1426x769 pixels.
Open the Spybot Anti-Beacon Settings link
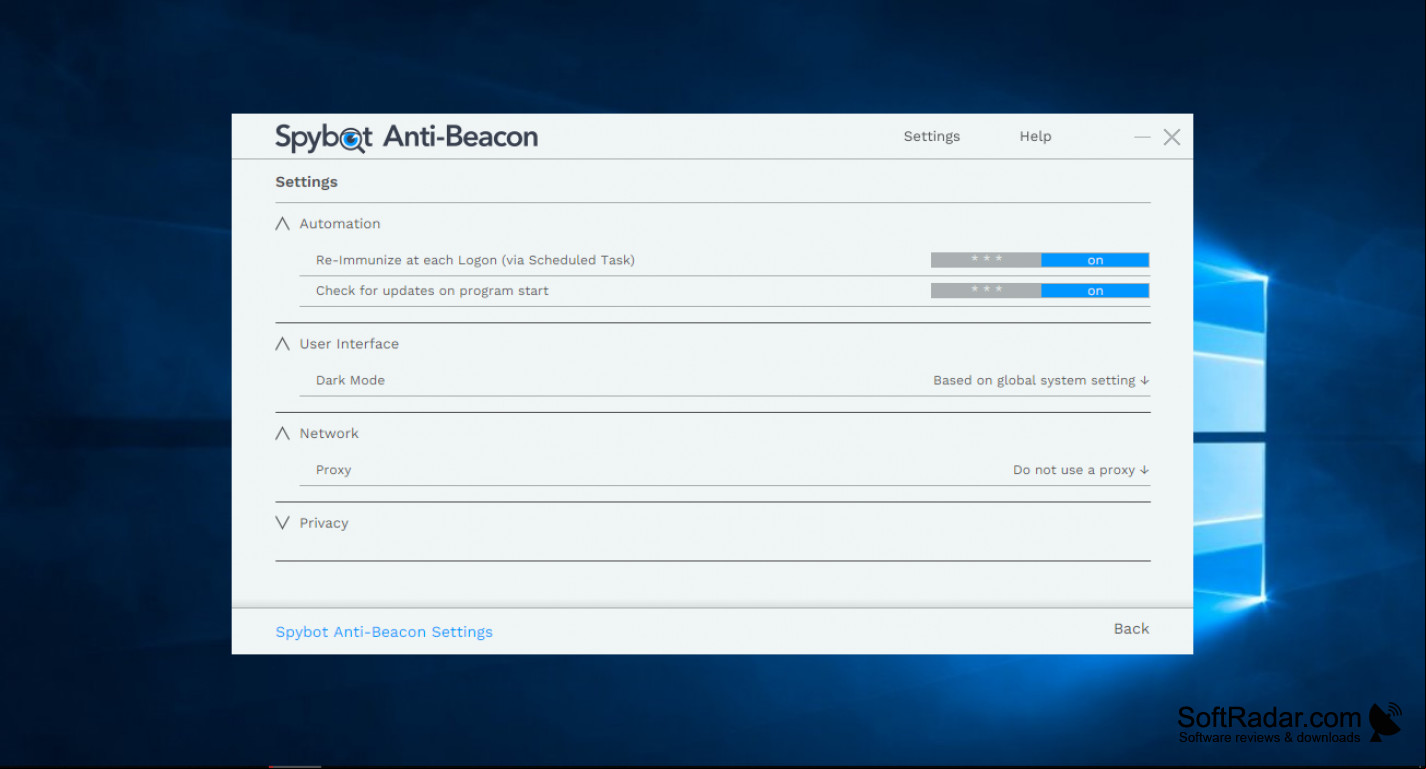point(384,632)
